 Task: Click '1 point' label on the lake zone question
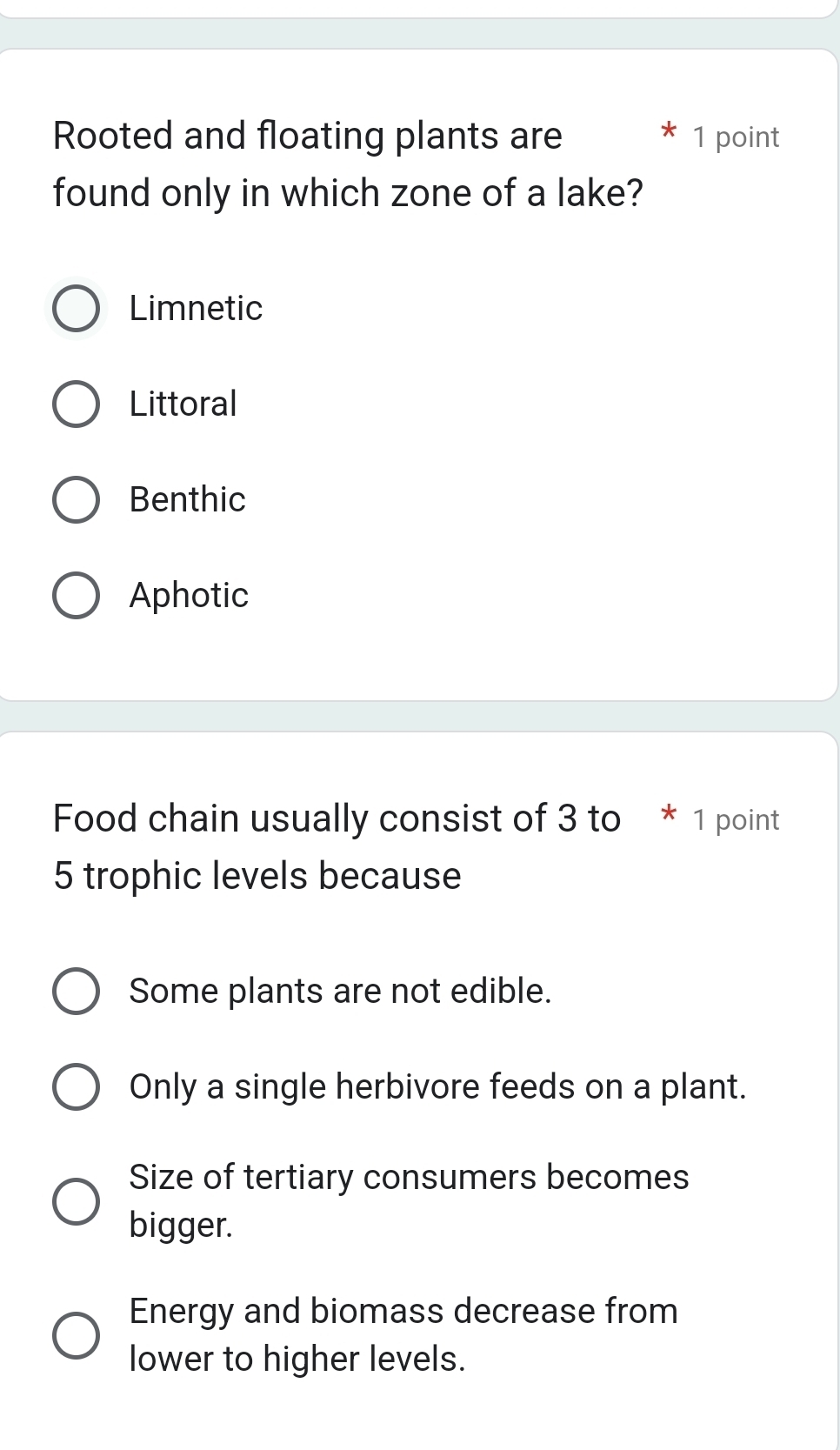pos(736,137)
